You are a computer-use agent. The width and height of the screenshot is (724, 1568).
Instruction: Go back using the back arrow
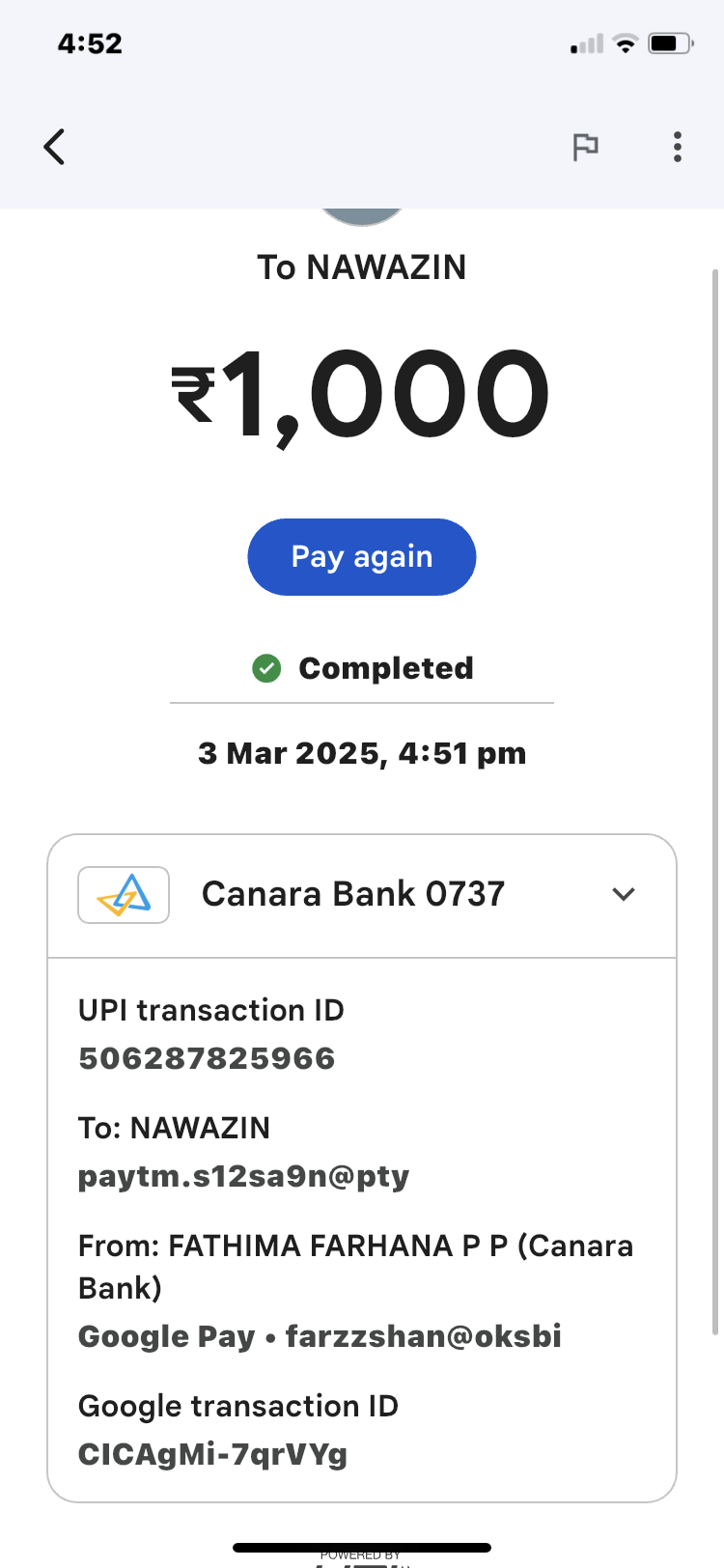pyautogui.click(x=55, y=147)
